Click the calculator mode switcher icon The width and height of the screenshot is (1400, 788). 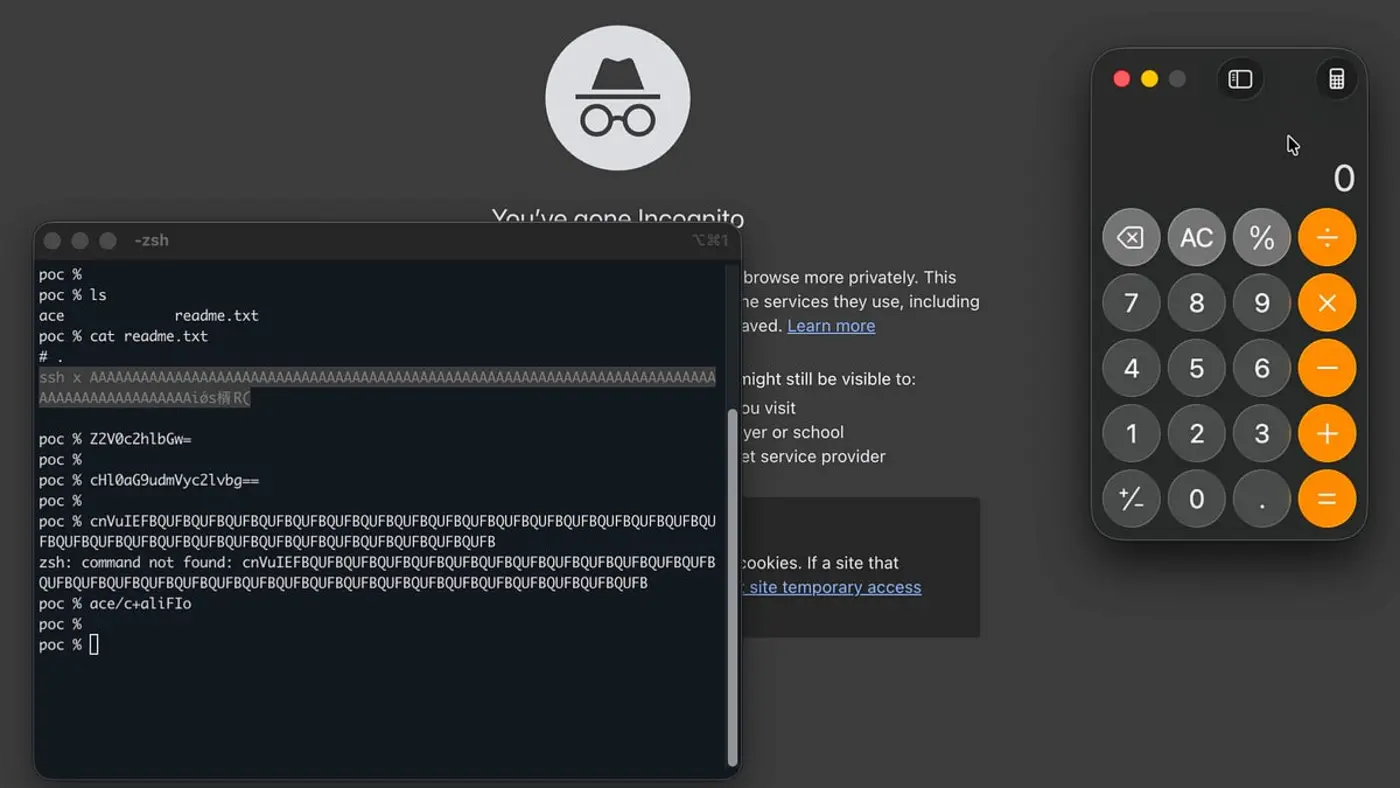point(1337,78)
